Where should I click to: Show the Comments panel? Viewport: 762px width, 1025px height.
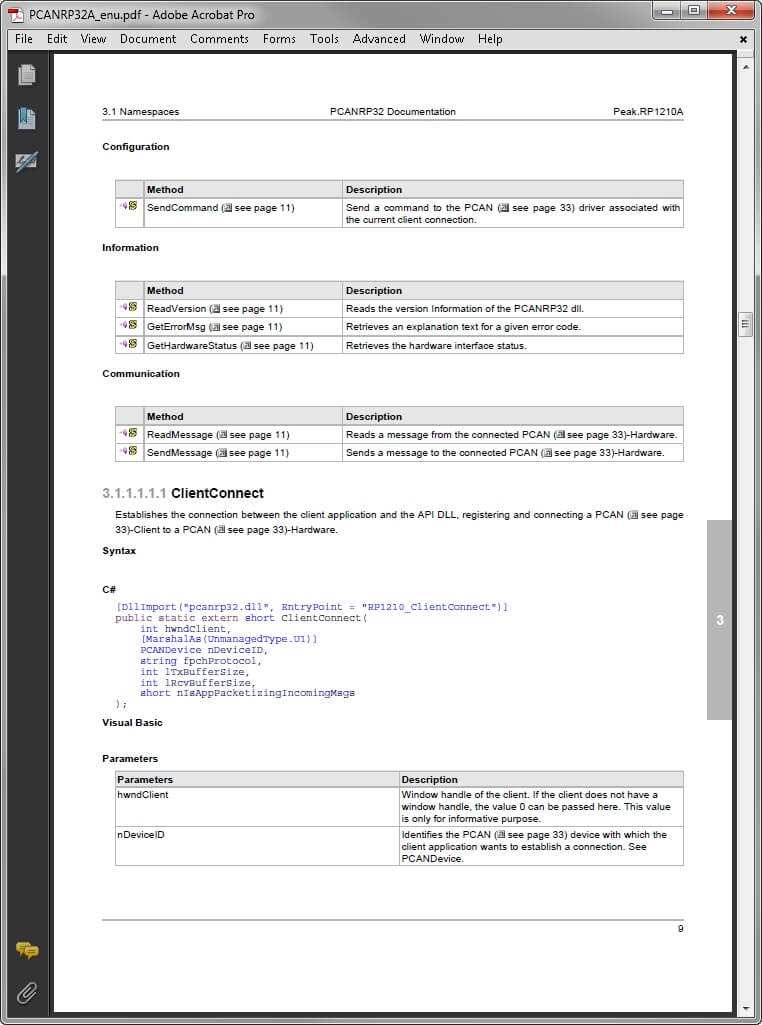27,950
